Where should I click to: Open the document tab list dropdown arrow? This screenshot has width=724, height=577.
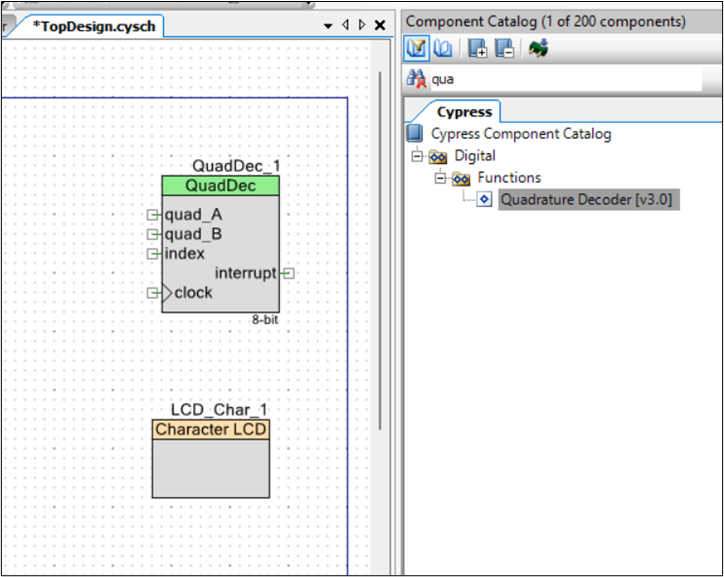tap(328, 26)
